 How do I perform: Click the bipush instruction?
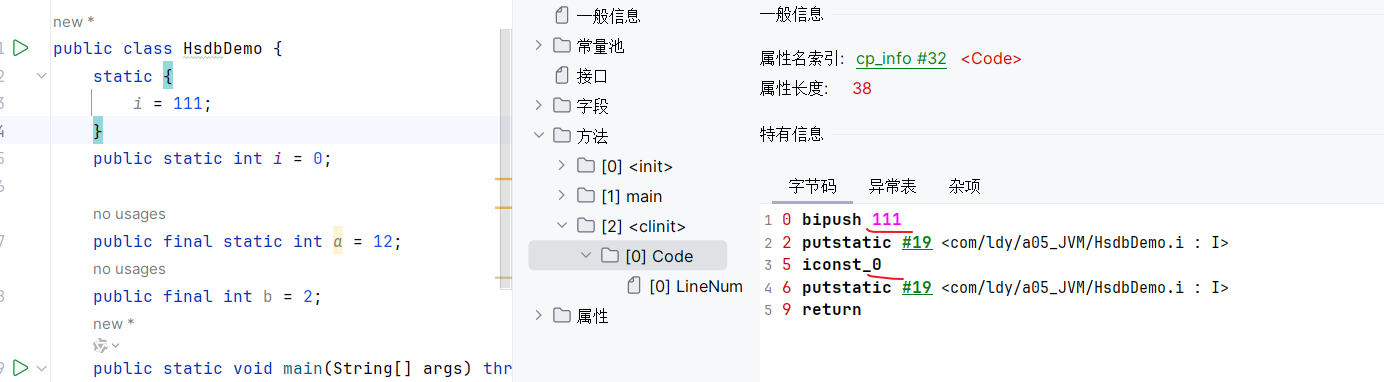click(832, 219)
